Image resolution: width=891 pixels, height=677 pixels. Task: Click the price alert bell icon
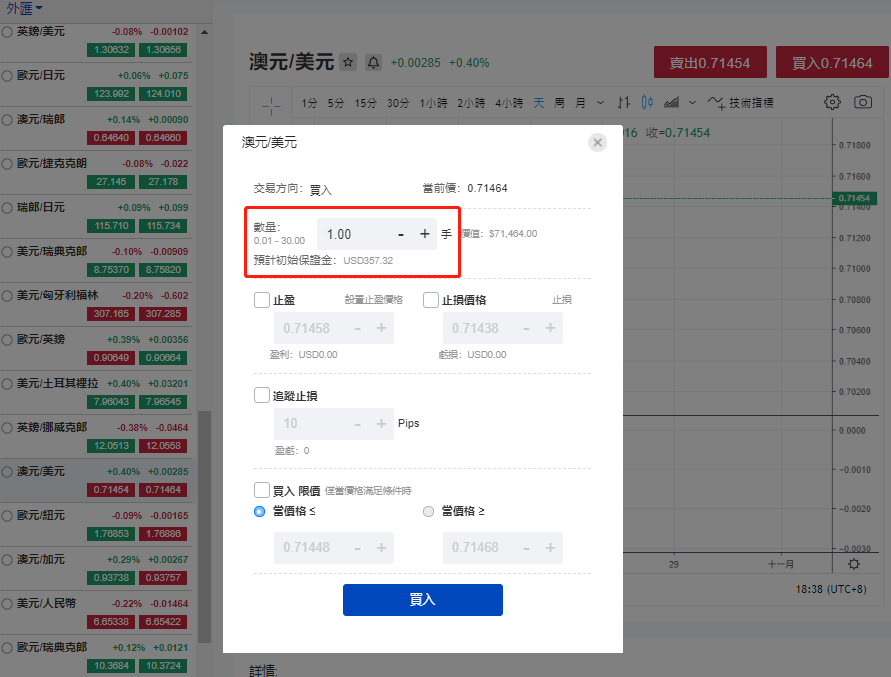(x=373, y=62)
